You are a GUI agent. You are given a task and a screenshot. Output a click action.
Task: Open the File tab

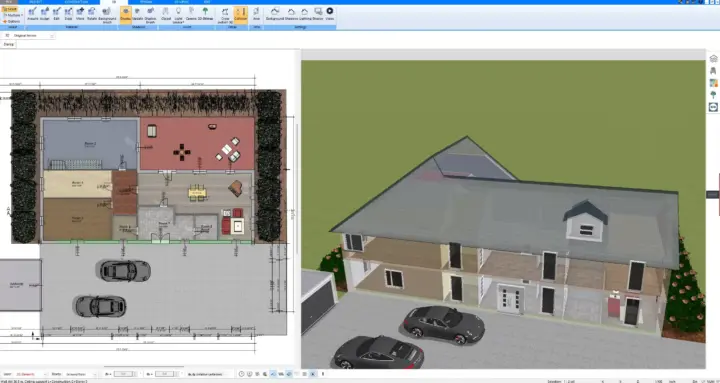coord(9,2)
